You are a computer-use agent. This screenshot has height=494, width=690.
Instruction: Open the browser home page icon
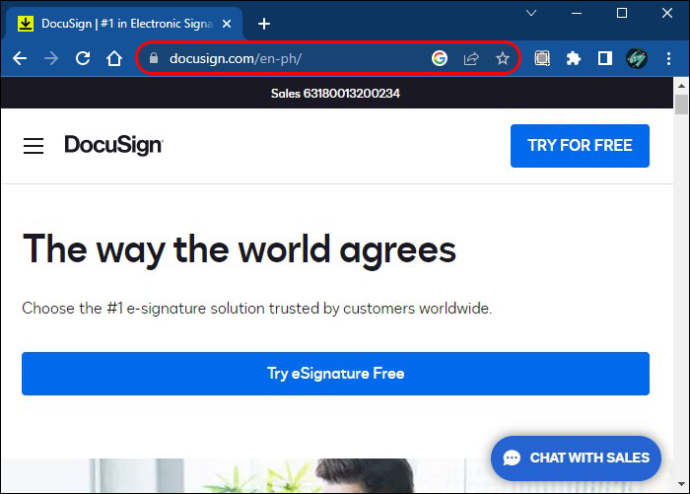point(114,58)
